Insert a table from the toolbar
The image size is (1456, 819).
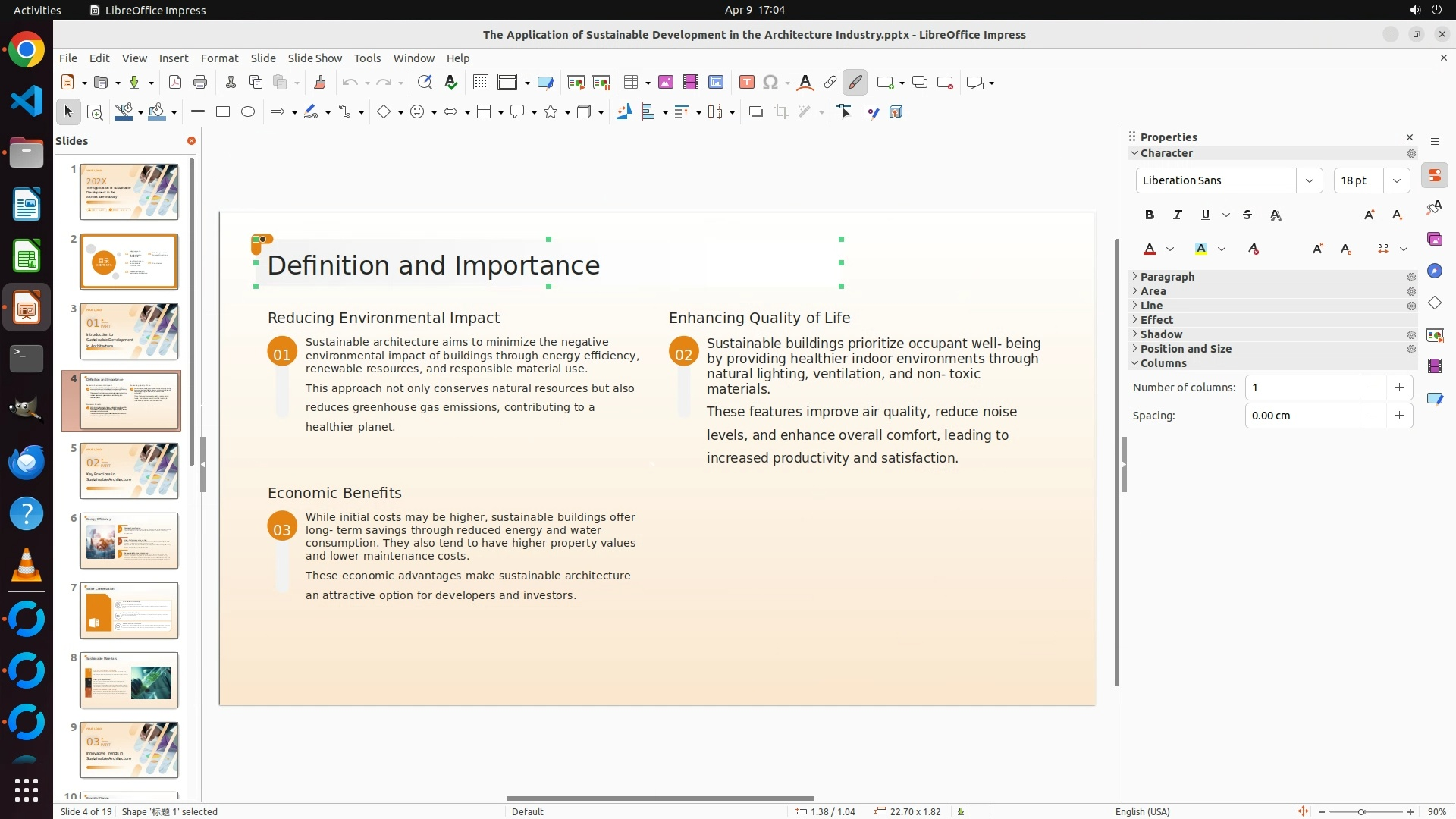(x=630, y=83)
